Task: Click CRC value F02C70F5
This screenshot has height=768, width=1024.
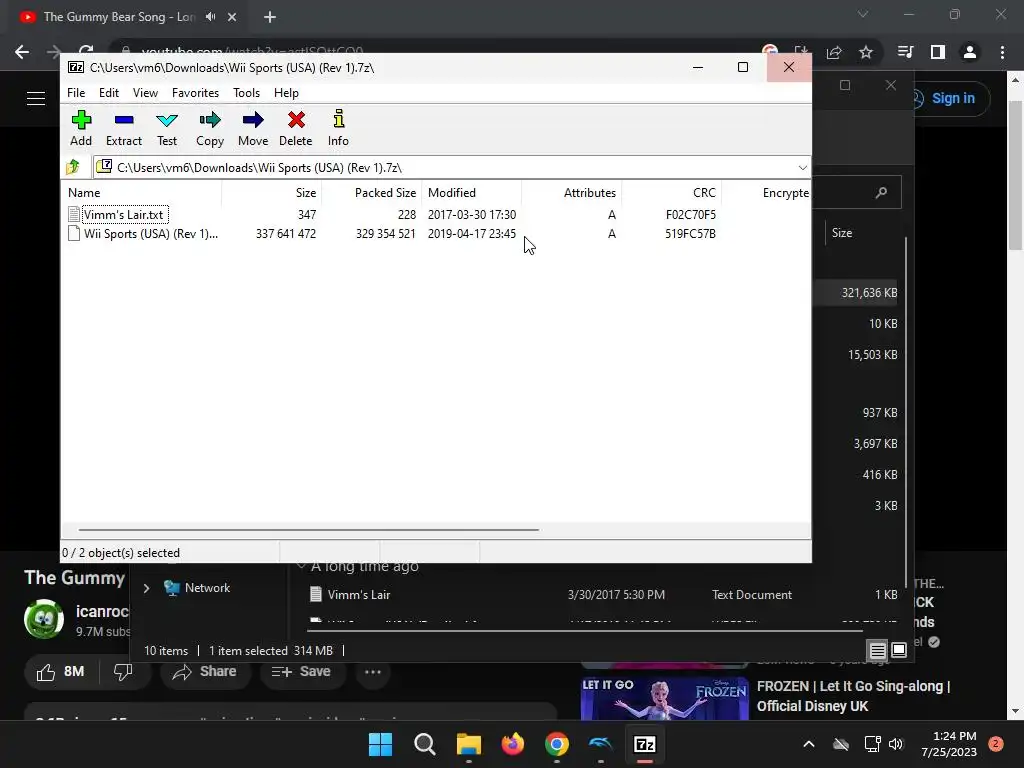Action: (690, 214)
